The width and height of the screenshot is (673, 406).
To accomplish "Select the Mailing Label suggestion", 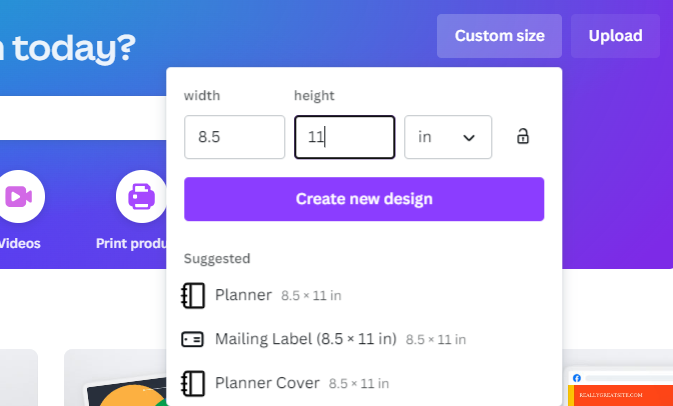I will pos(364,339).
